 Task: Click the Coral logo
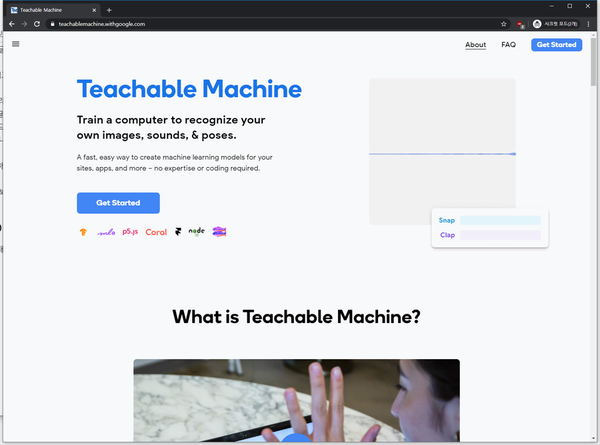[x=156, y=232]
